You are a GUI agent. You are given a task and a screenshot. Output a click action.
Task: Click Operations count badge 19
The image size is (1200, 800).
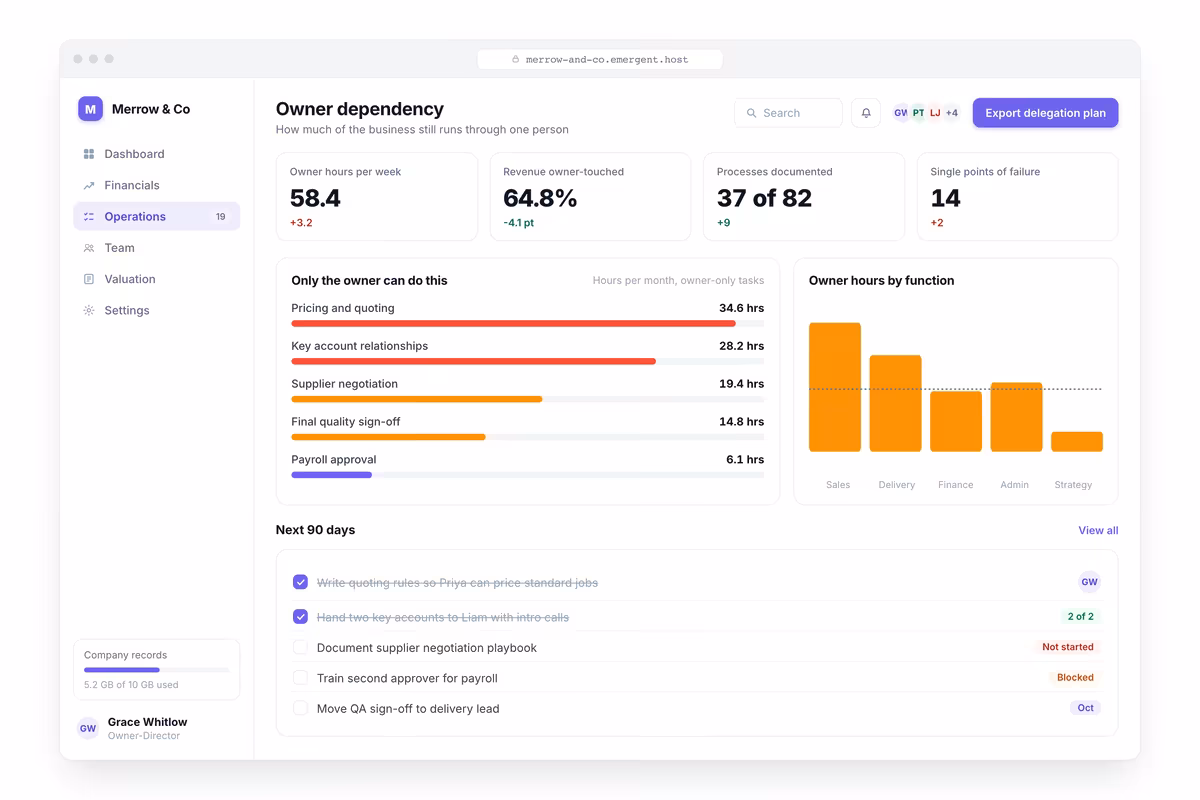pos(221,216)
